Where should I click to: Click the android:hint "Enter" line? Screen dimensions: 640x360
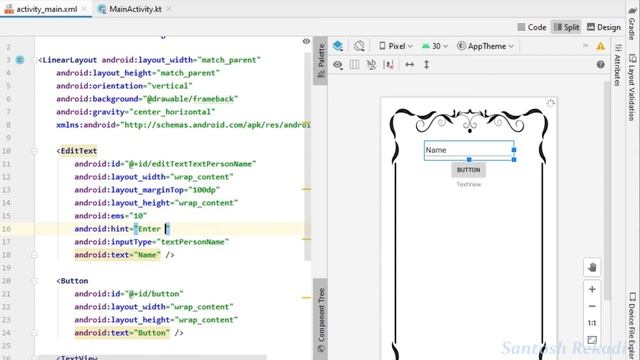click(122, 229)
